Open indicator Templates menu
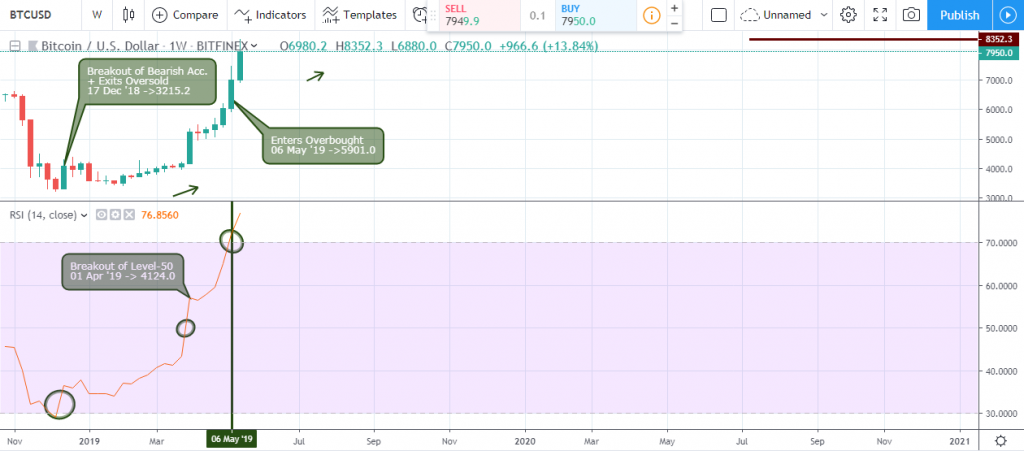This screenshot has width=1024, height=451. [360, 14]
